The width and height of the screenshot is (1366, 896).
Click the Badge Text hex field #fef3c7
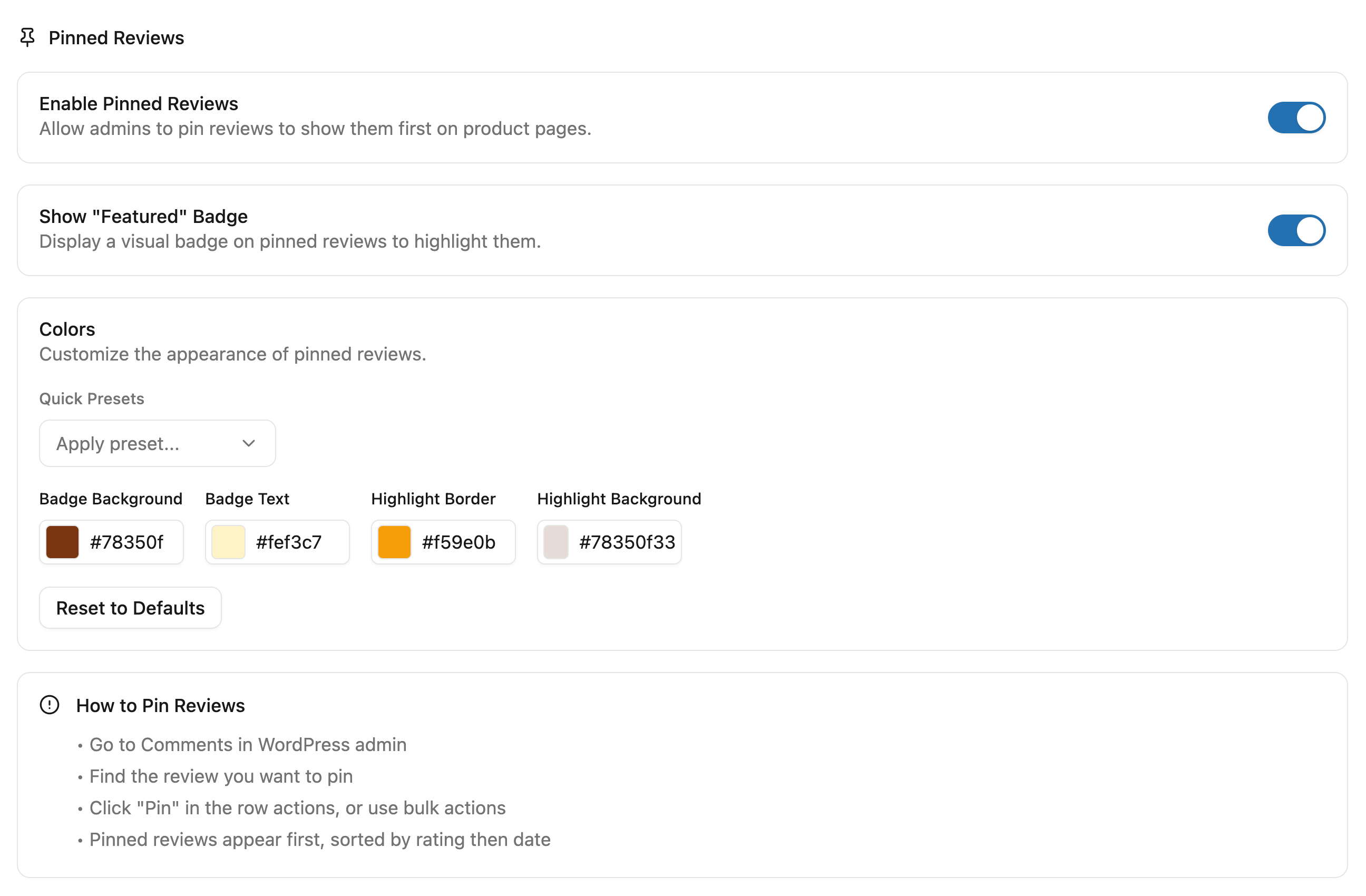pos(289,542)
